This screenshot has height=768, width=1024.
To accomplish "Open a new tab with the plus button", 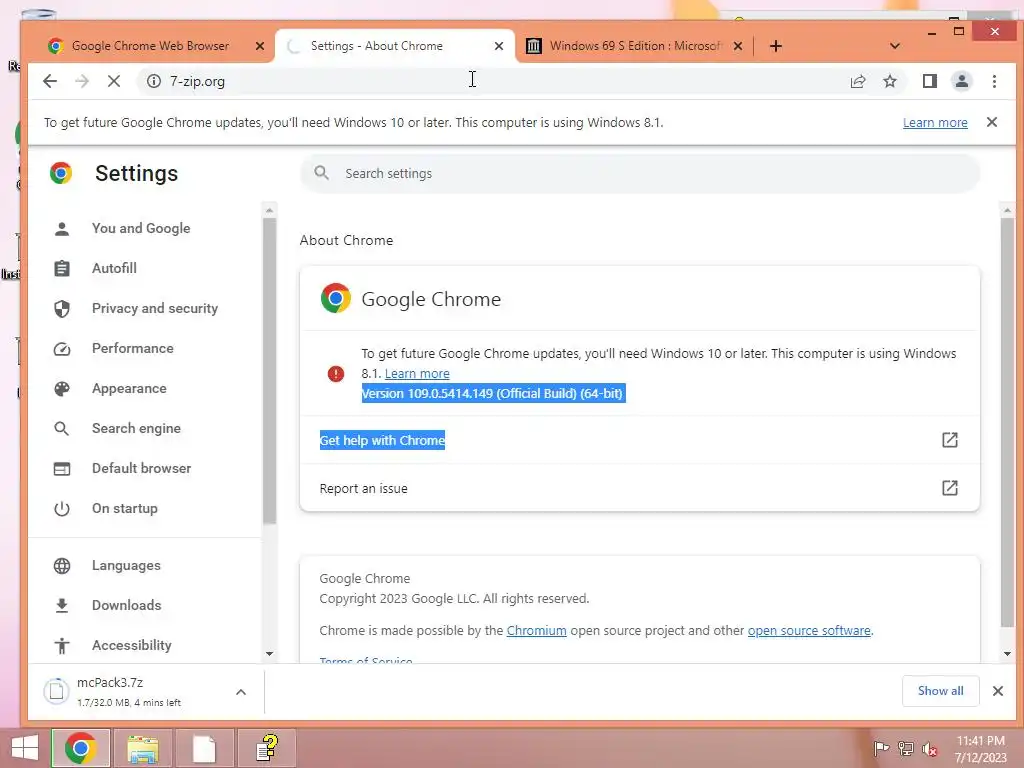I will [775, 46].
